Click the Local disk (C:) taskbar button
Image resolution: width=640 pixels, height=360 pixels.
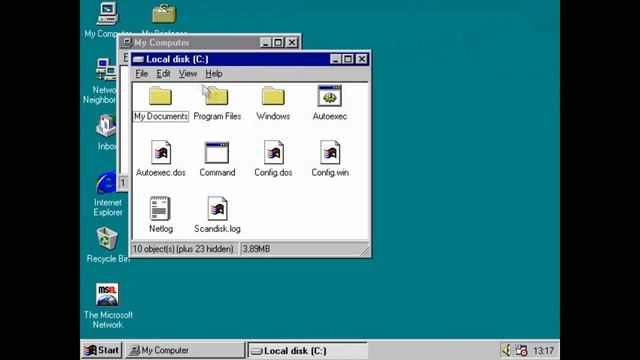(308, 351)
